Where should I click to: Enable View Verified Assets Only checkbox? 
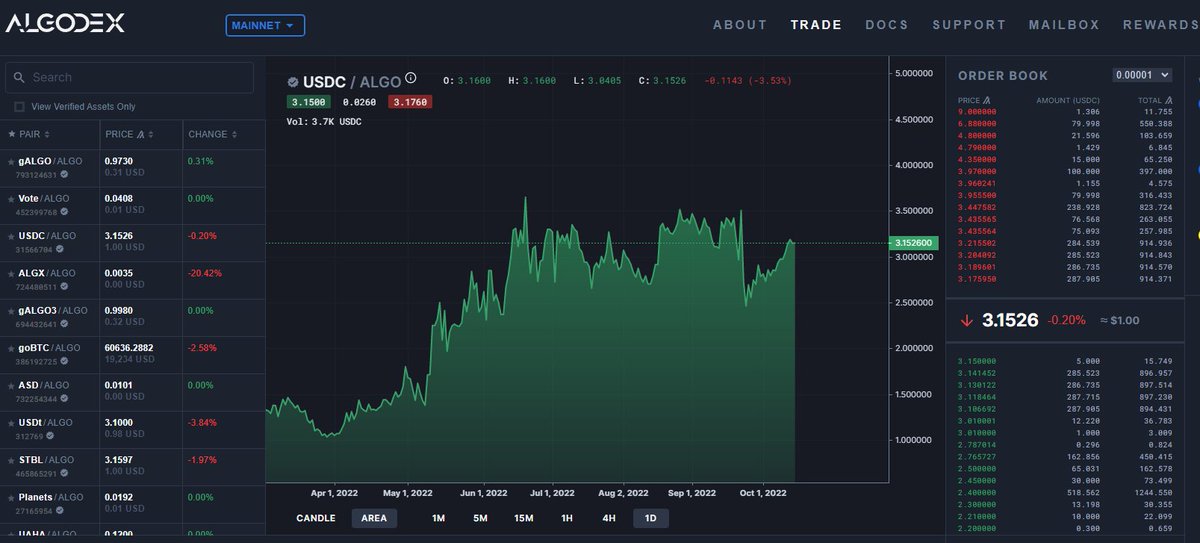(20, 106)
